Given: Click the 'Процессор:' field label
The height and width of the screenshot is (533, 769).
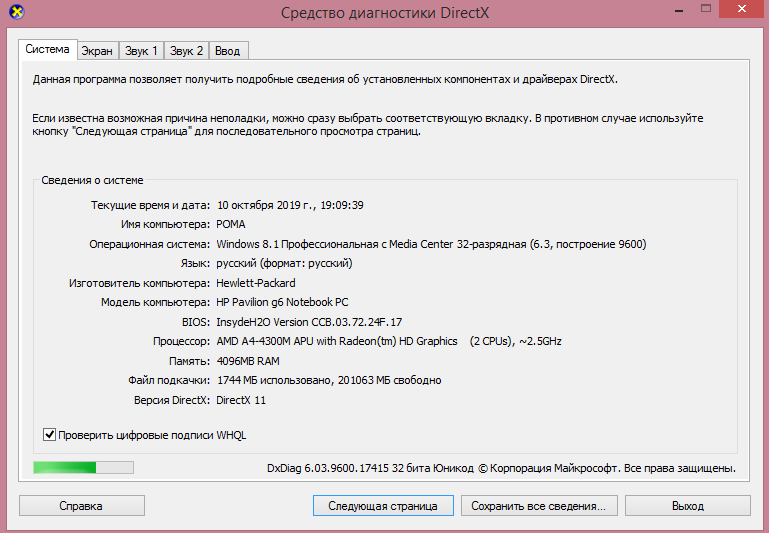Looking at the screenshot, I should tap(181, 341).
